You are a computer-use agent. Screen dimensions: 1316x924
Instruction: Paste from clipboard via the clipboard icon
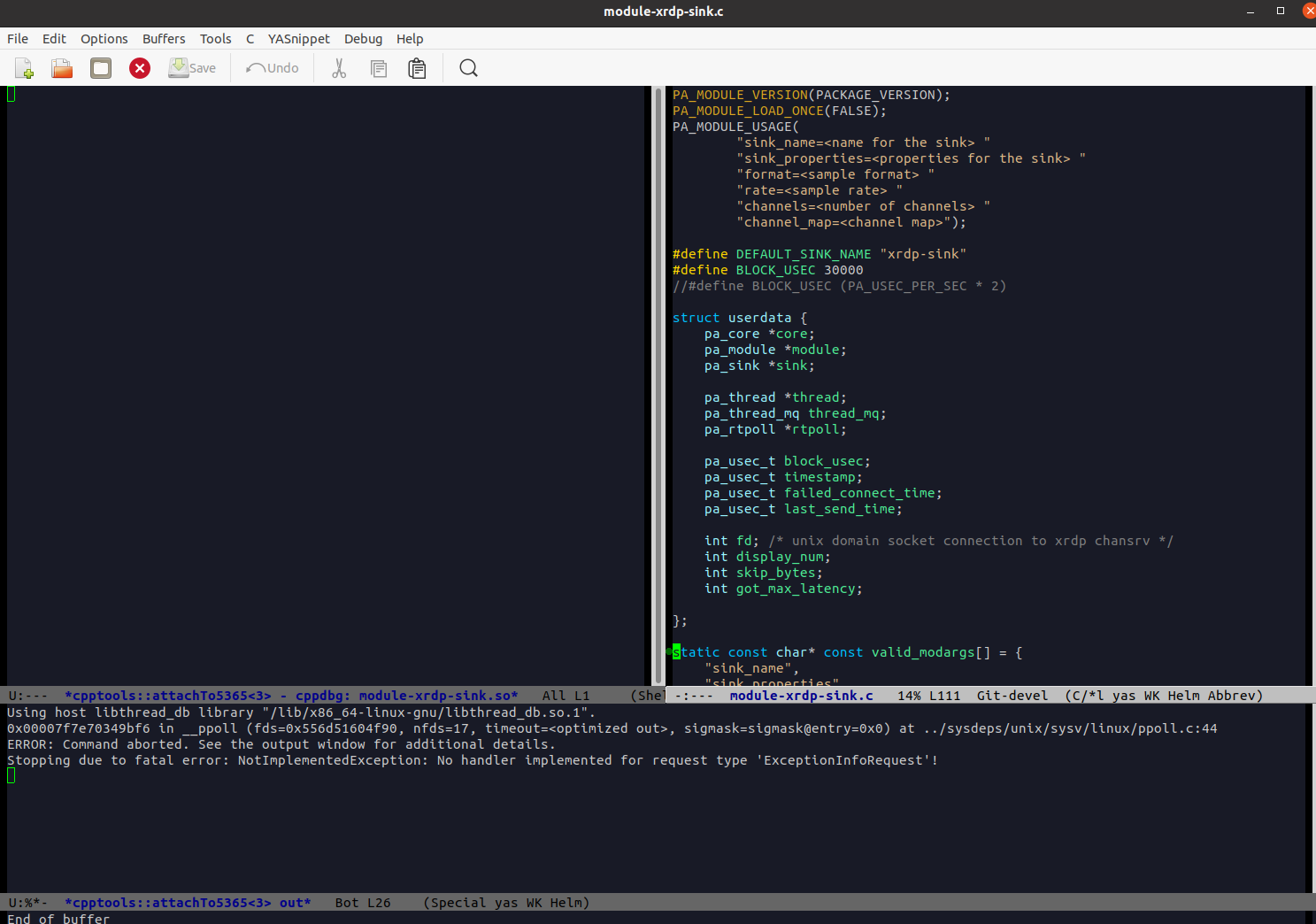[417, 68]
